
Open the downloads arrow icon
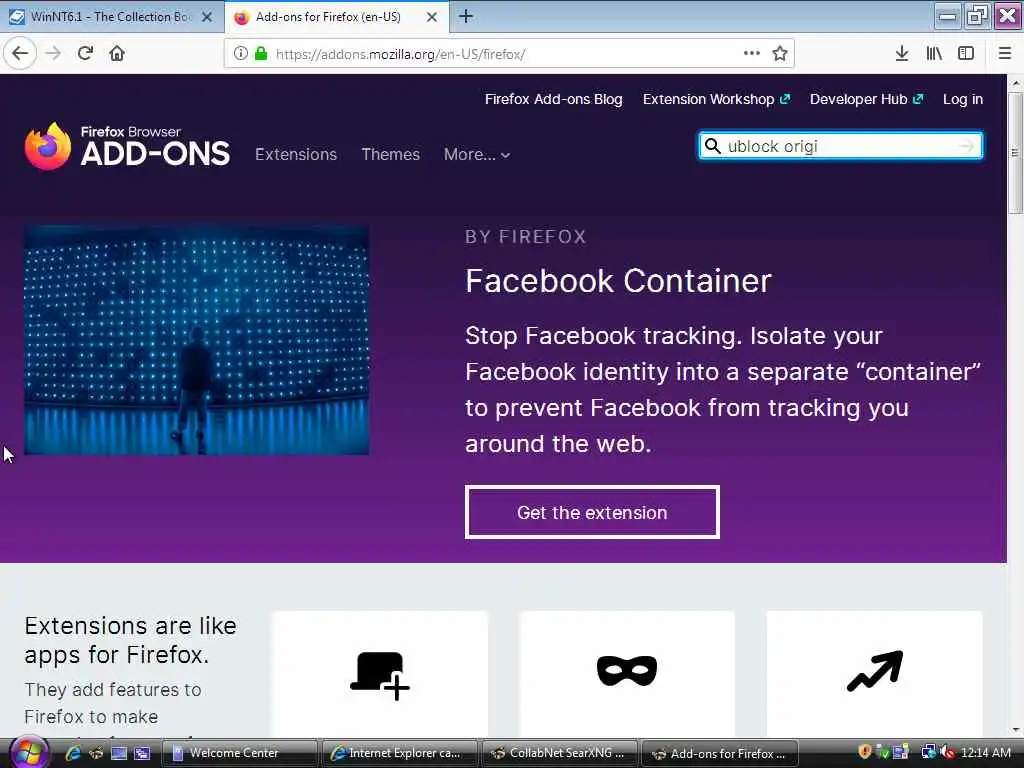pyautogui.click(x=902, y=54)
